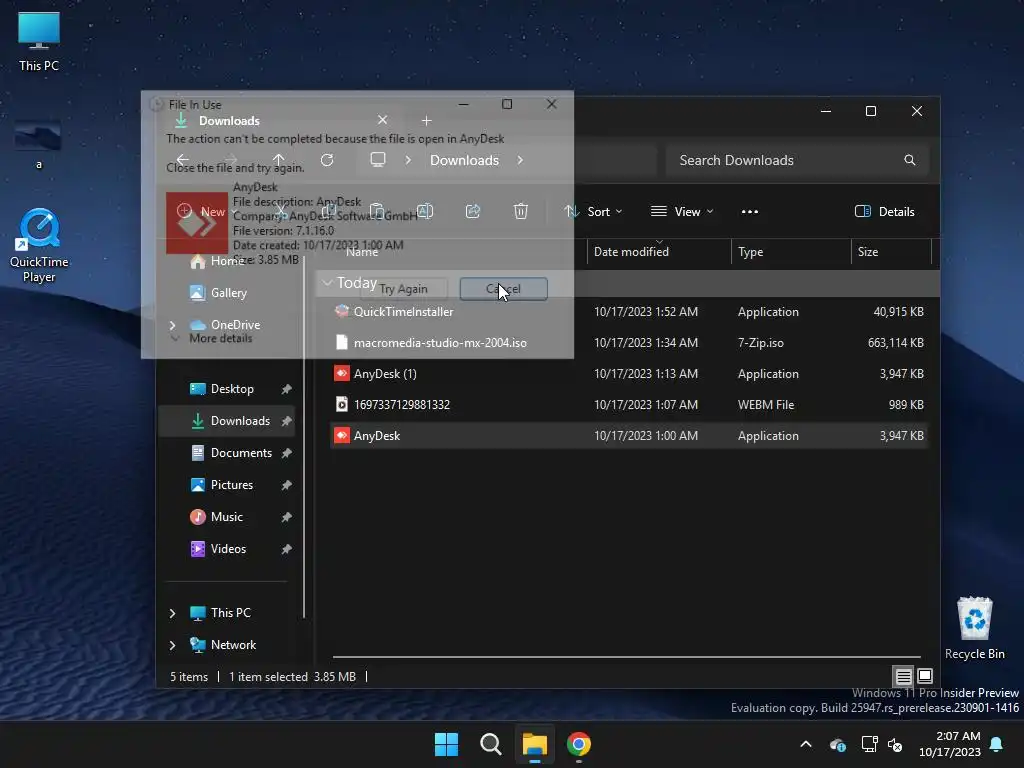
Task: Click File Explorer on the taskbar
Action: pyautogui.click(x=534, y=744)
